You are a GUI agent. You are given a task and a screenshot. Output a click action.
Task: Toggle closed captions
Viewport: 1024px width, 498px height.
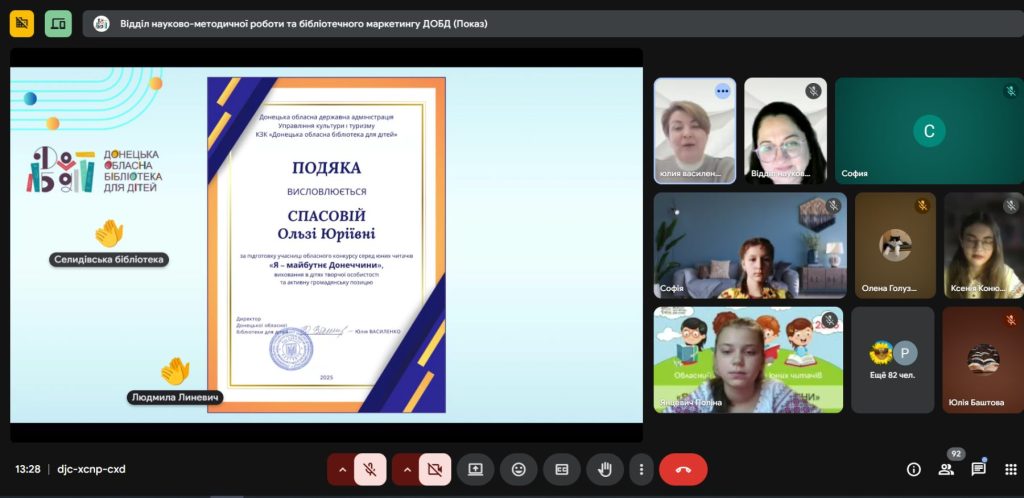[x=561, y=469]
